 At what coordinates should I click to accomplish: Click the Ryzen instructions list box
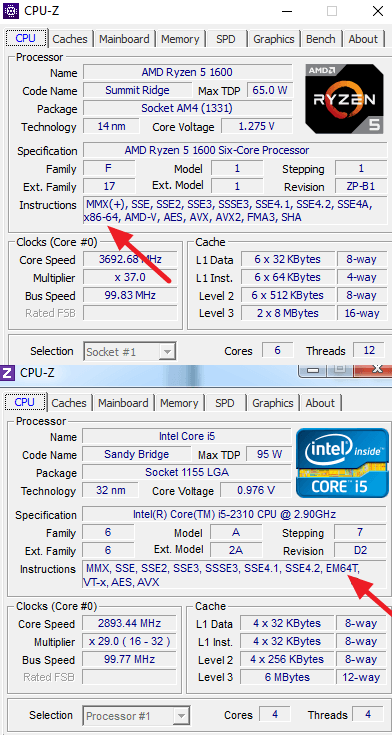click(x=235, y=210)
